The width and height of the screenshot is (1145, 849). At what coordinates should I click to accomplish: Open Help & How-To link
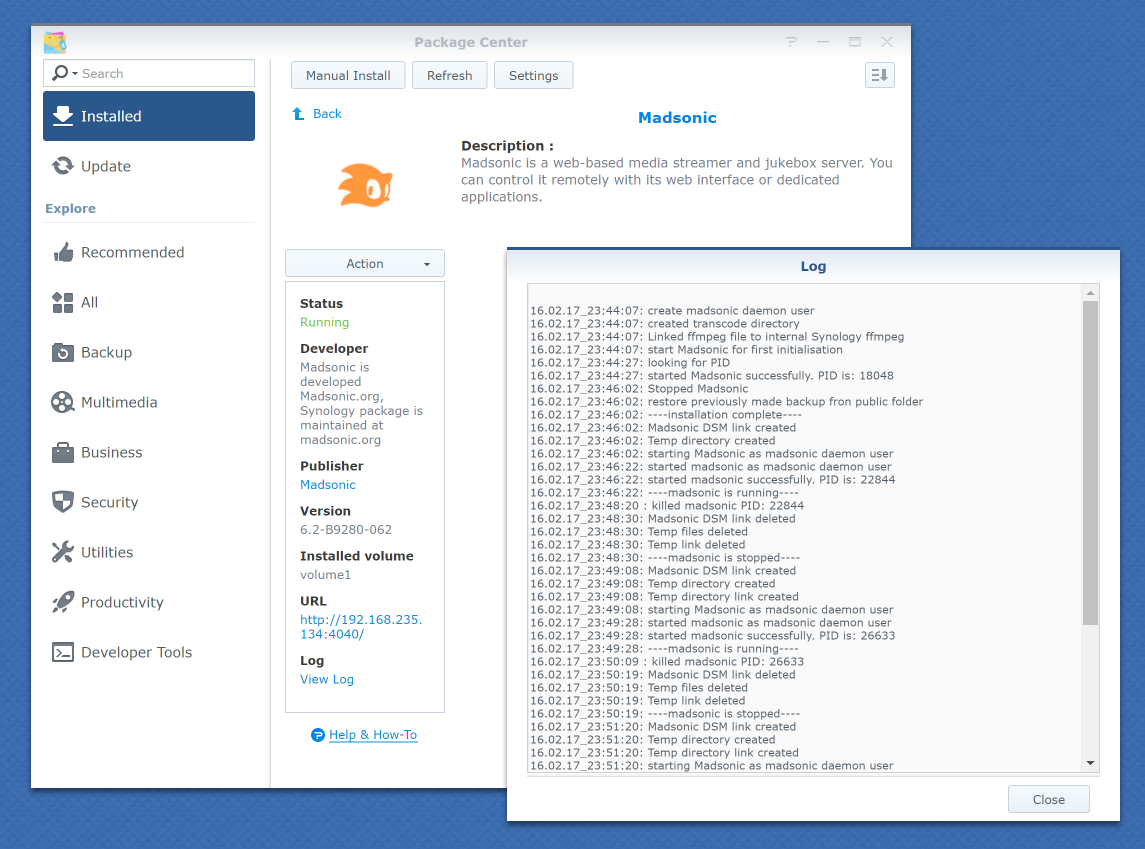373,735
